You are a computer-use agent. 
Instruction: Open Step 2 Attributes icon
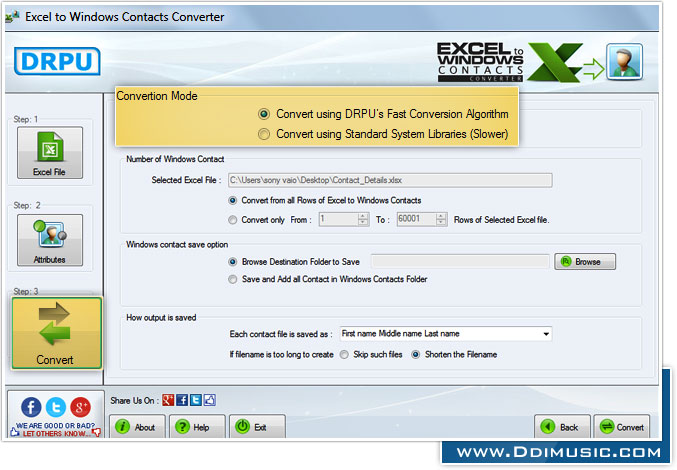click(50, 240)
